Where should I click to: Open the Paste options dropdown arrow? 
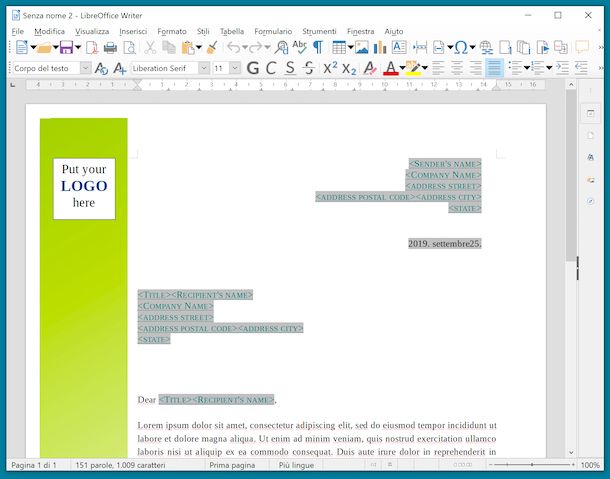pos(199,48)
